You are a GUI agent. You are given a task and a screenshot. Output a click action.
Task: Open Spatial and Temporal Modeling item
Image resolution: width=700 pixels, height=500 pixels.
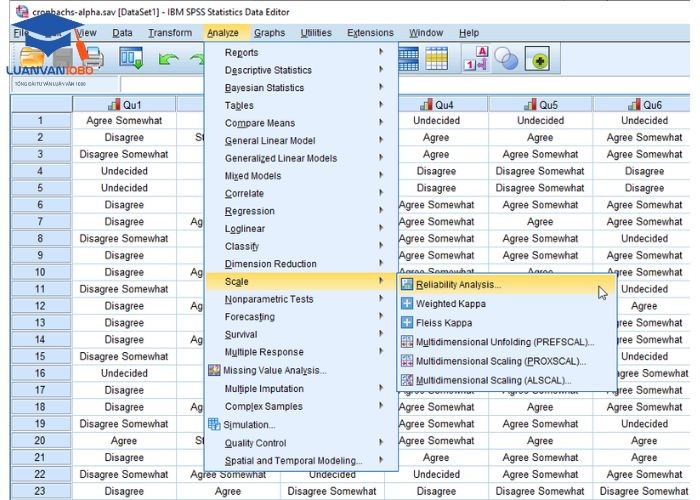pyautogui.click(x=293, y=461)
